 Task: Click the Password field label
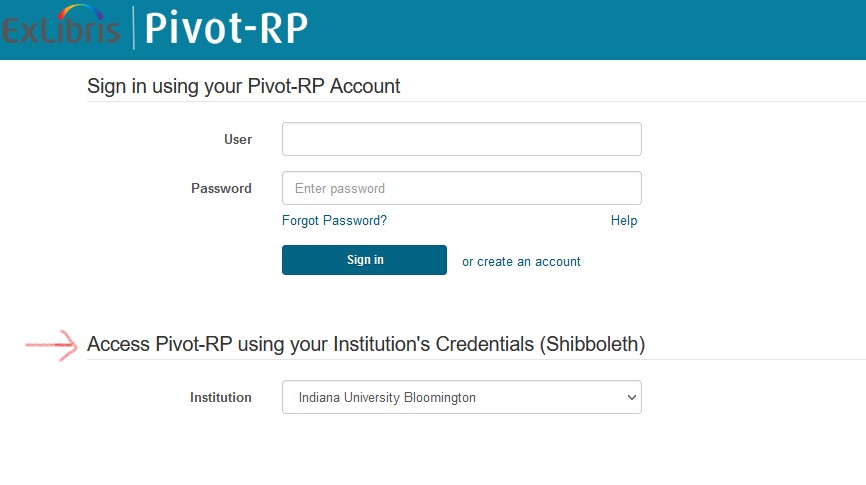(x=221, y=188)
